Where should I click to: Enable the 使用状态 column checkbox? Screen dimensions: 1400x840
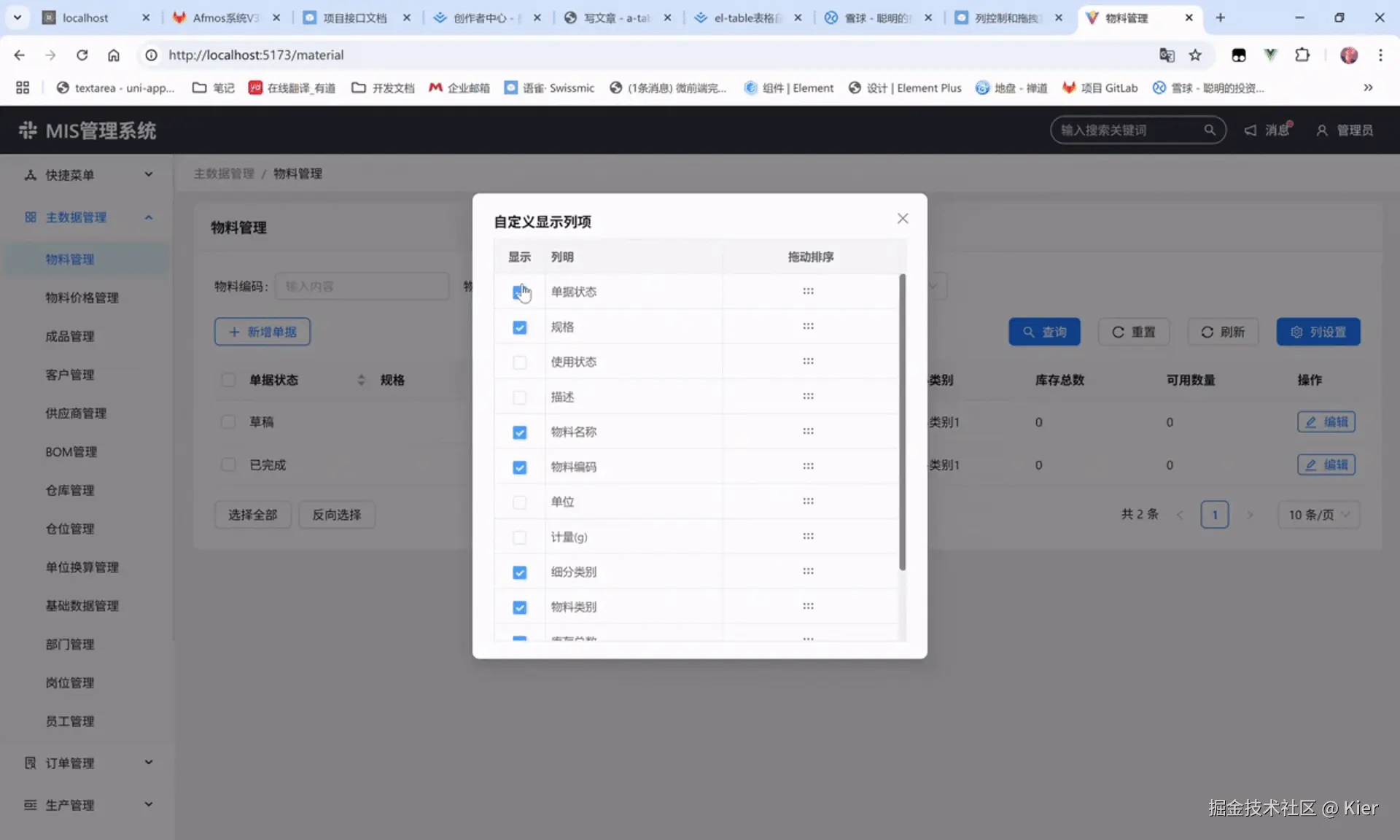(519, 362)
